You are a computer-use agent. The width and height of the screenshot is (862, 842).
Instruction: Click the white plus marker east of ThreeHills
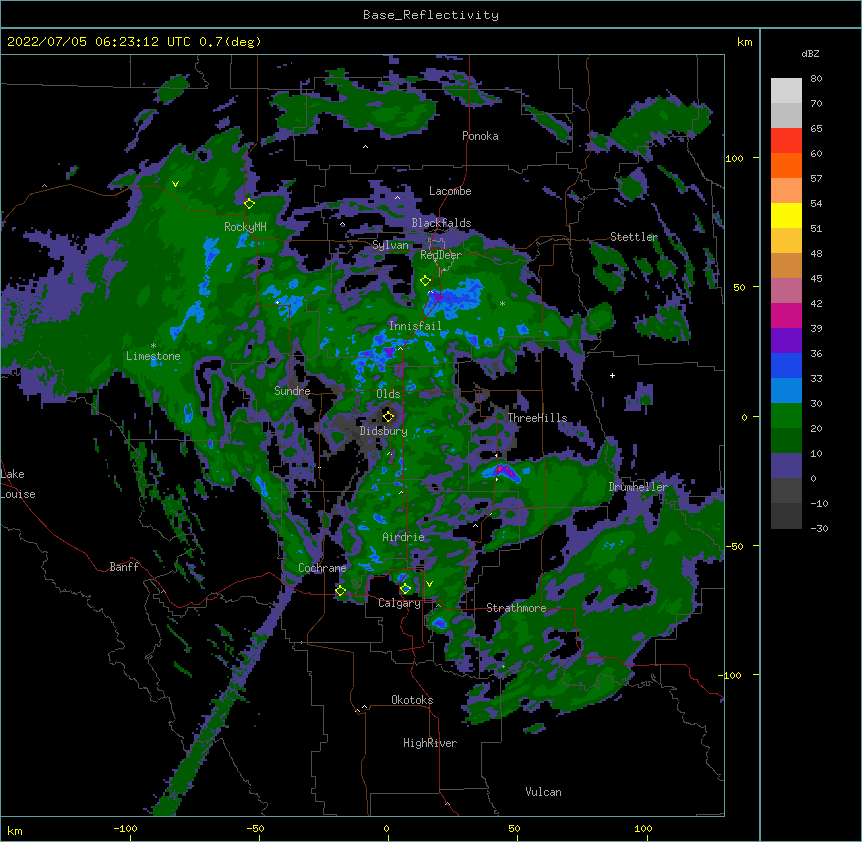pyautogui.click(x=612, y=375)
